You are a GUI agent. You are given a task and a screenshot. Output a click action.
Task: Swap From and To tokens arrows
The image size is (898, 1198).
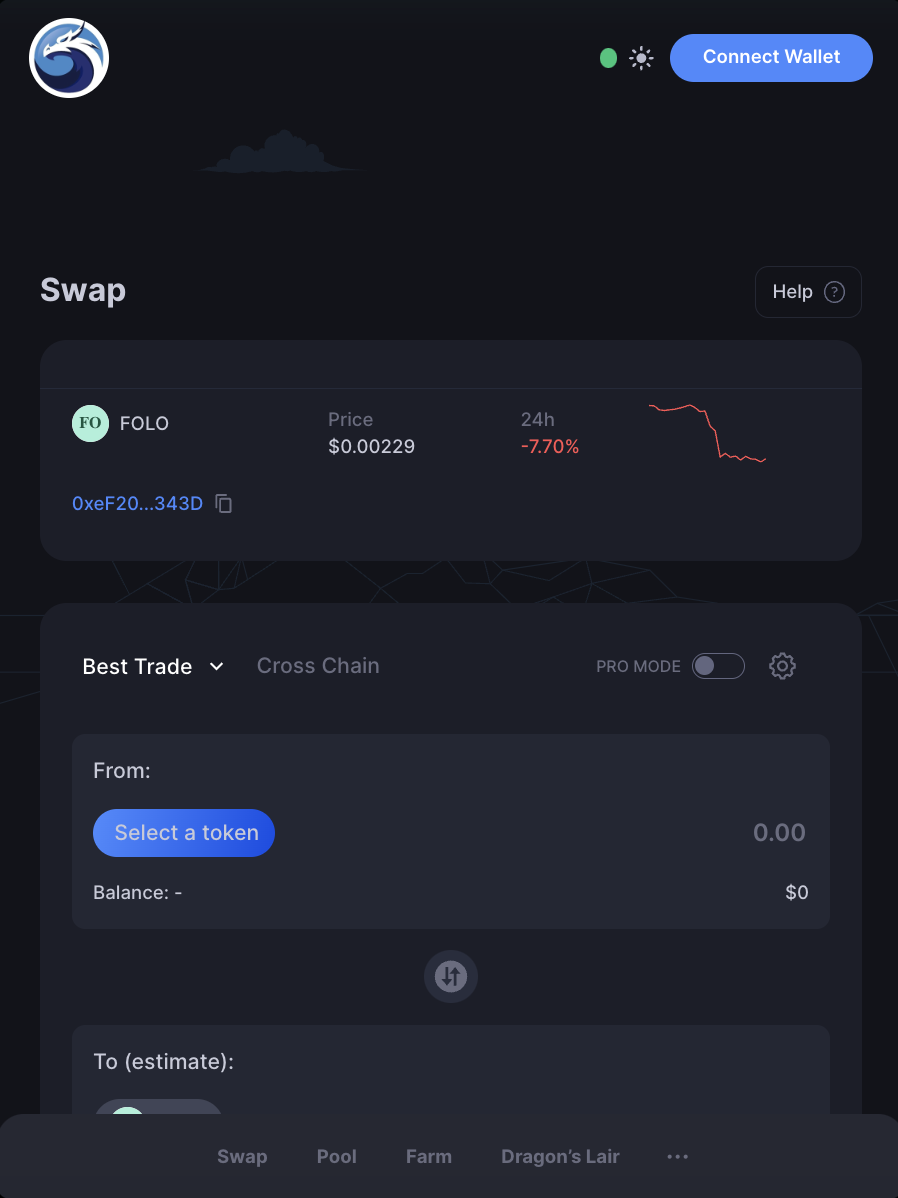tap(451, 976)
